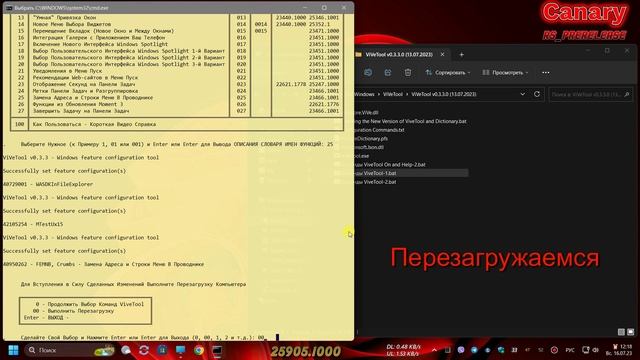The image size is (640, 360).
Task: Click the '0 - Продолжить Выбор Команд ViveTool' text
Action: [90, 304]
